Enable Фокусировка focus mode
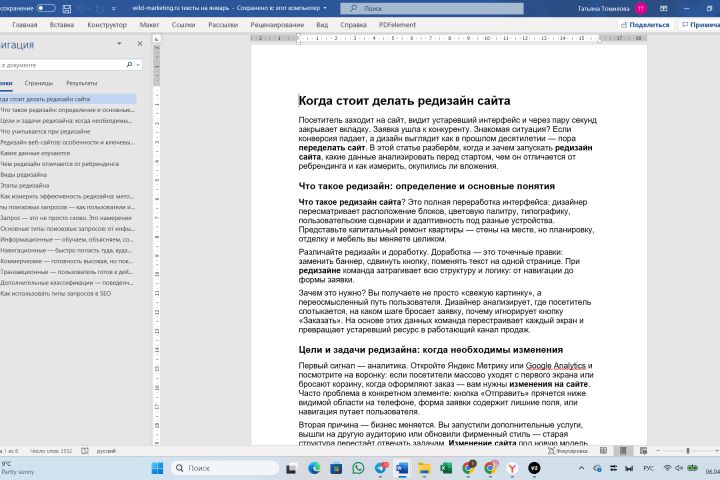Image resolution: width=720 pixels, height=480 pixels. [568, 451]
